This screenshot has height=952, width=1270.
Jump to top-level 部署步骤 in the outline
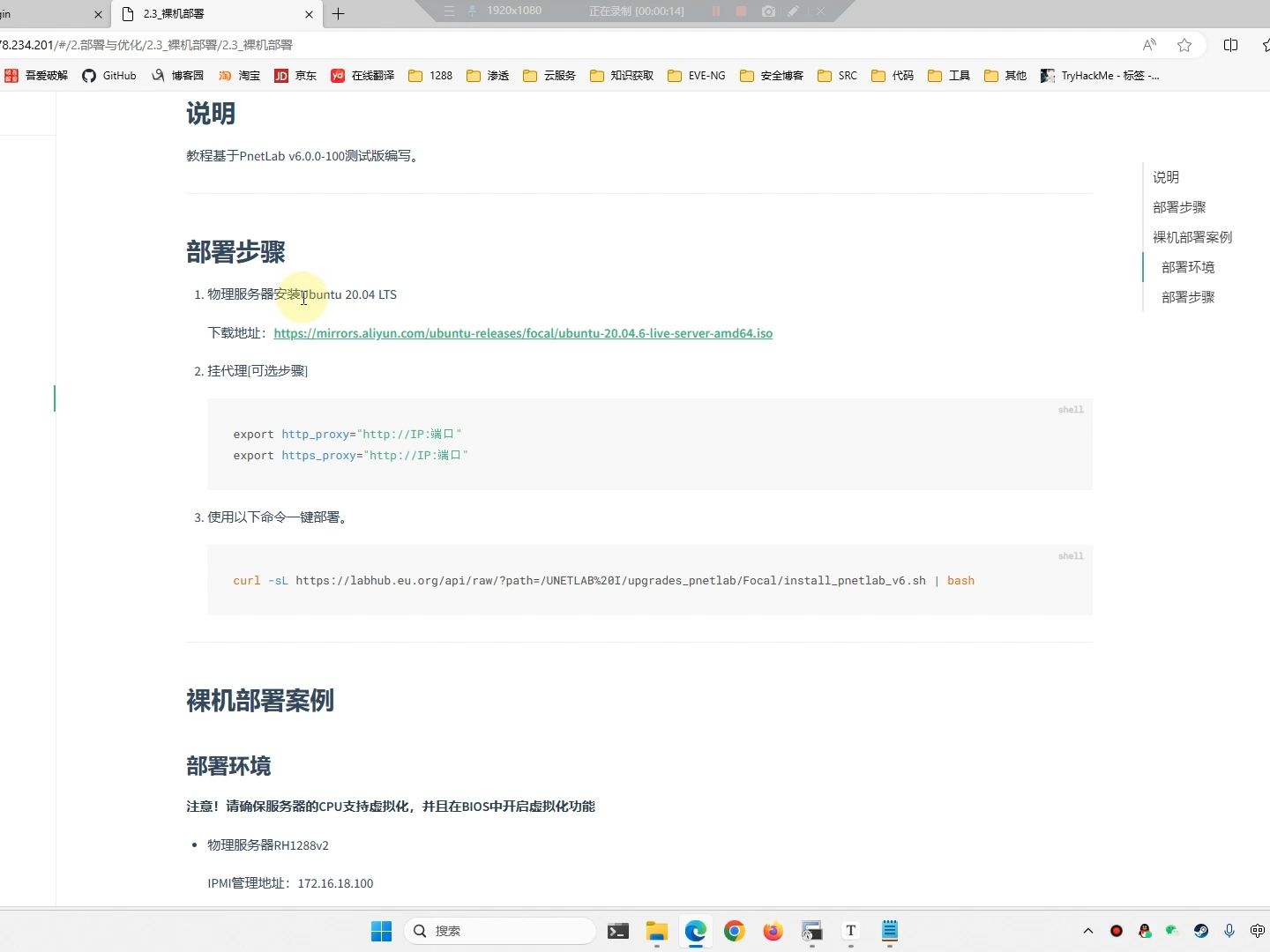click(1179, 207)
